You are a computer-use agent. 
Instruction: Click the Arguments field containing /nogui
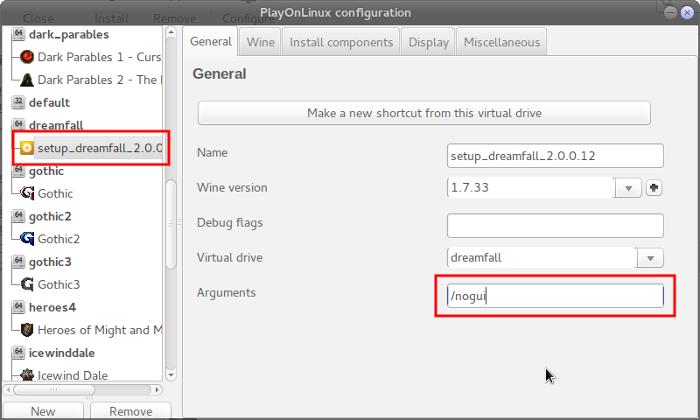pos(555,295)
